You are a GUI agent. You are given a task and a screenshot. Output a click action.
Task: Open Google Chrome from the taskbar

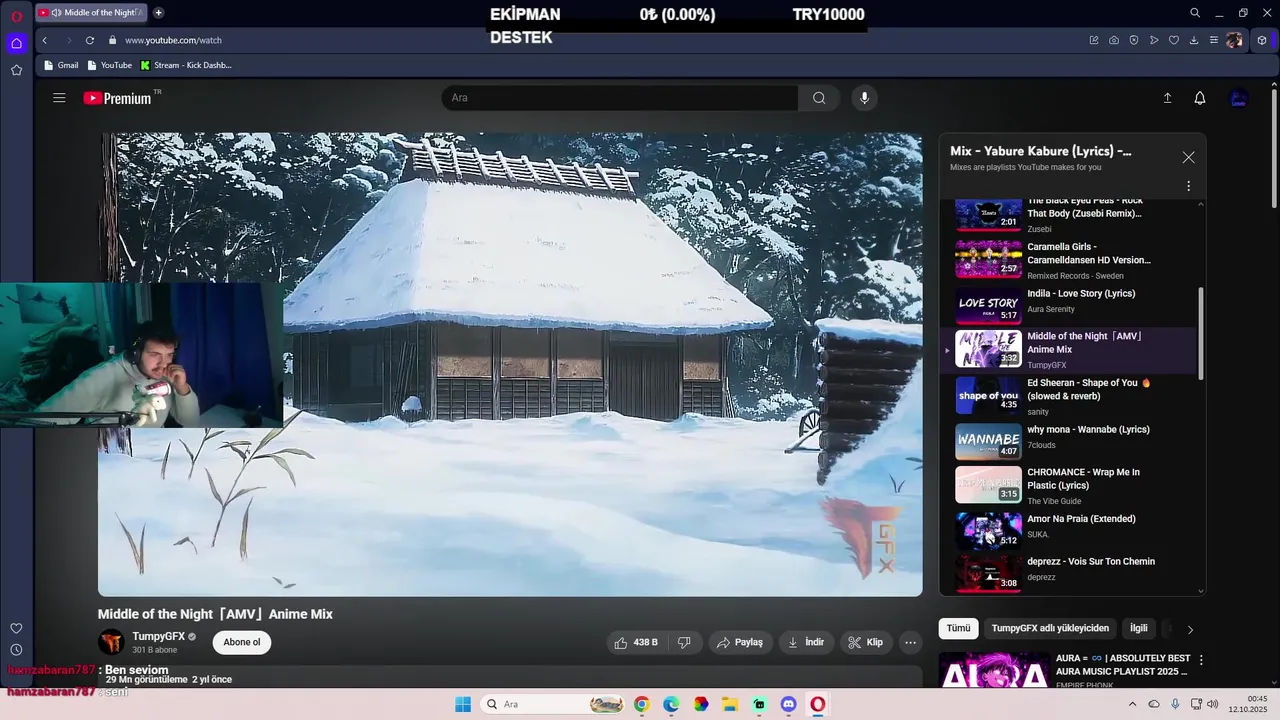(x=641, y=704)
